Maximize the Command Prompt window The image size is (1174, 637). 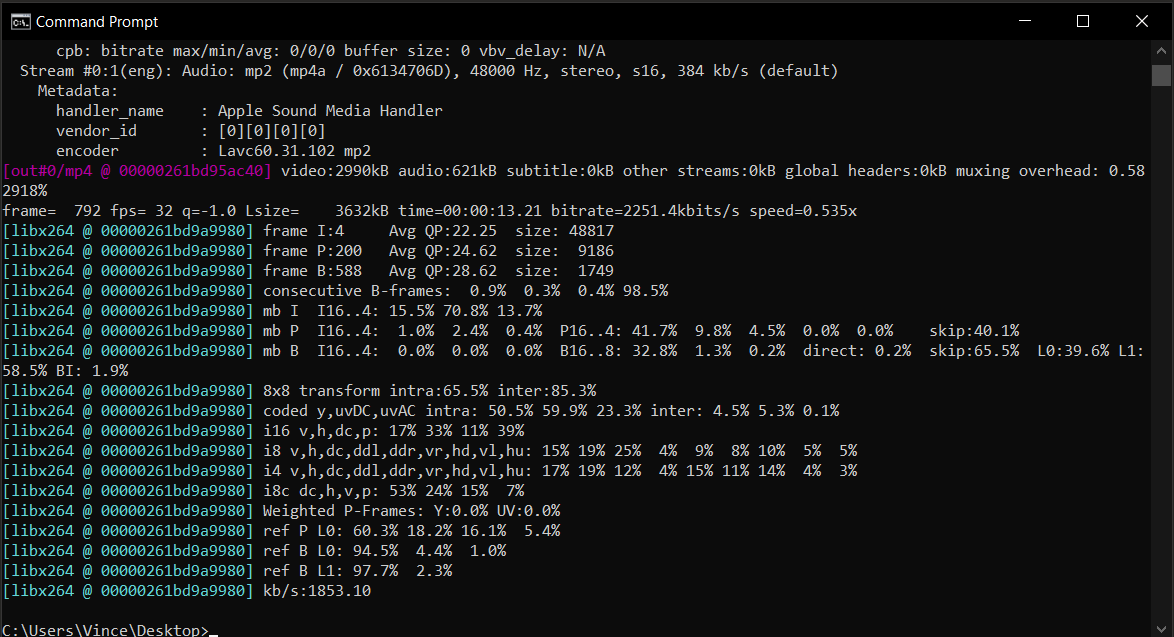point(1083,20)
